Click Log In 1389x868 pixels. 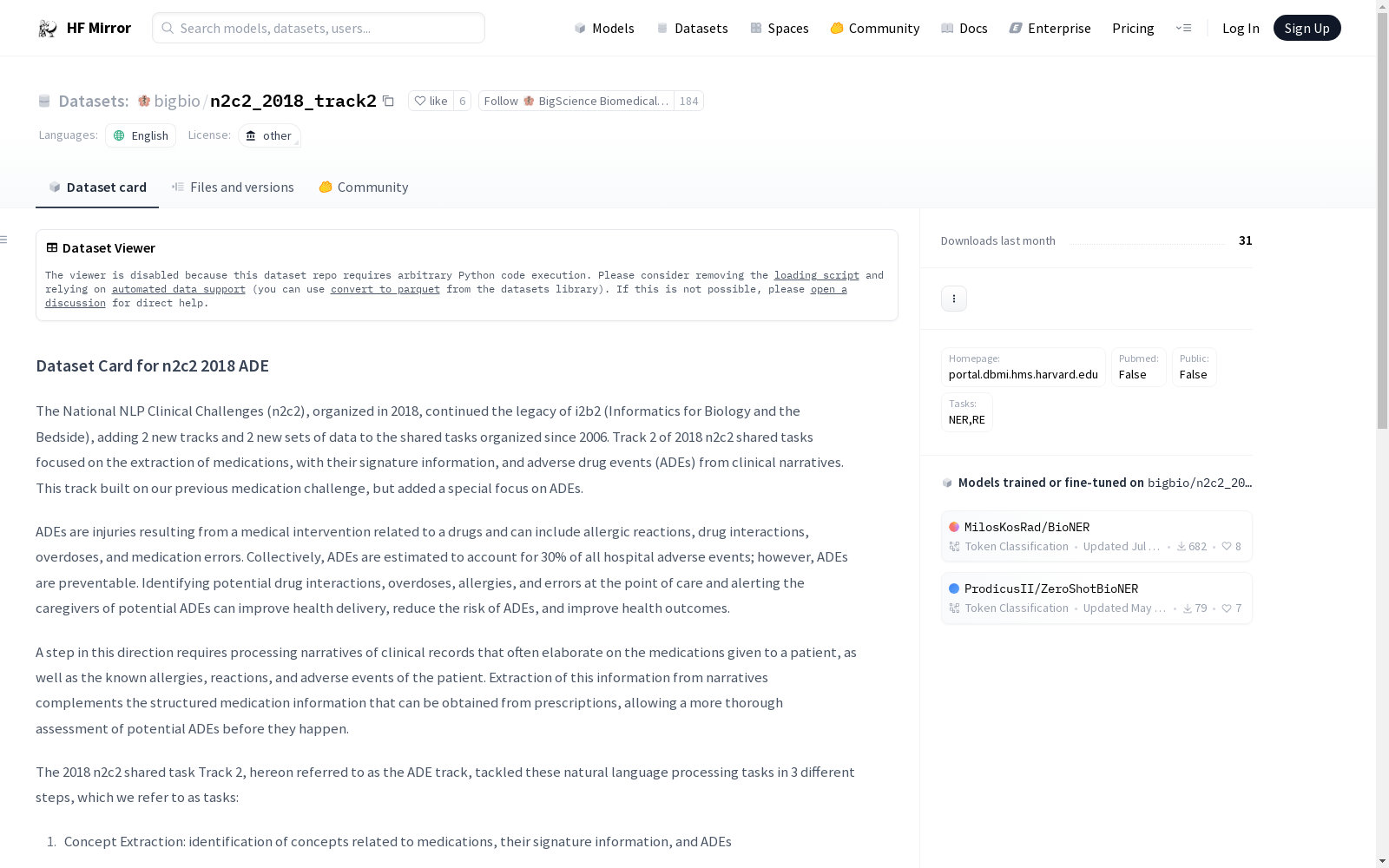(x=1241, y=28)
